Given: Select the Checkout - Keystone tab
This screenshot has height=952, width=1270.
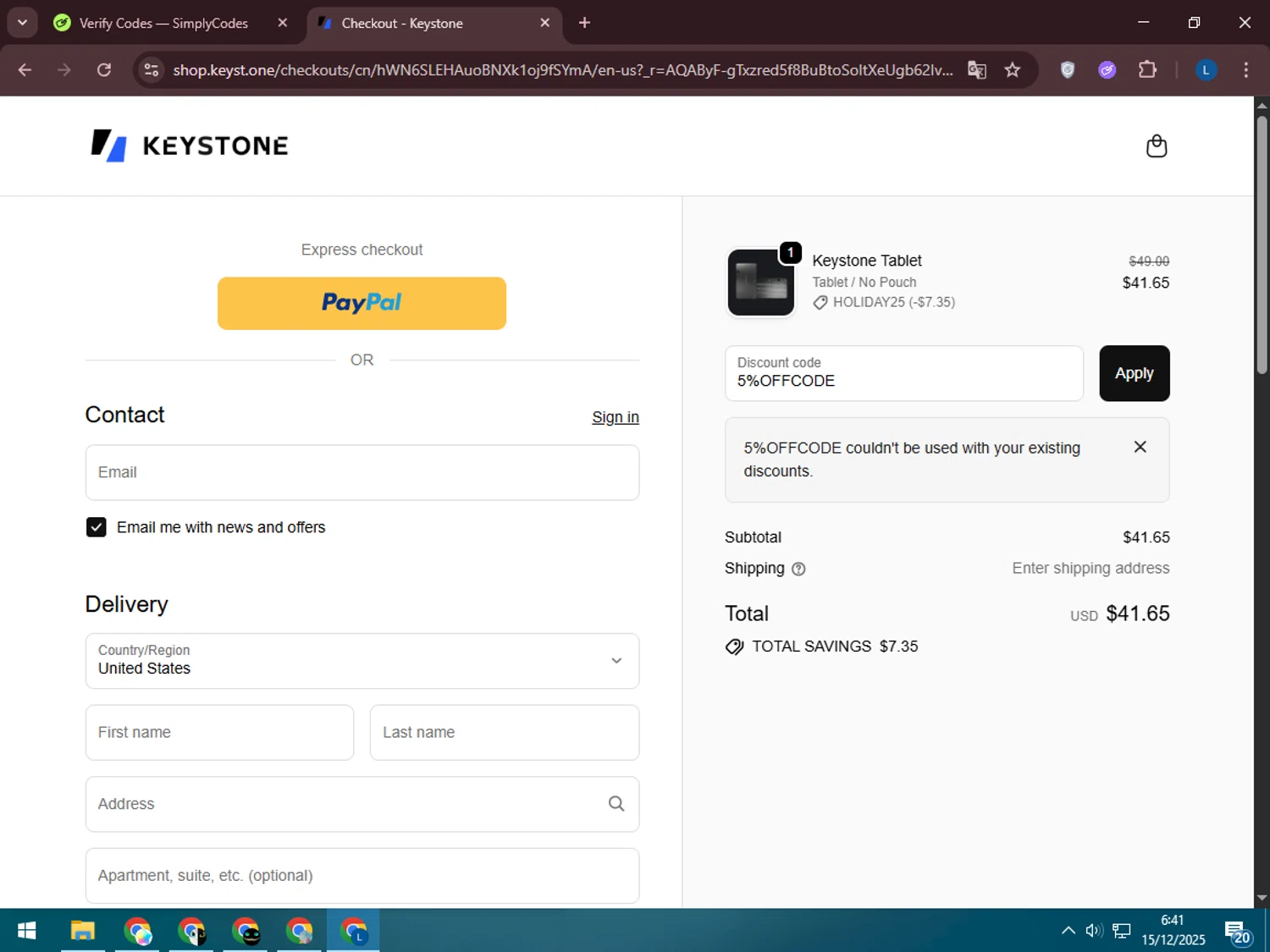Looking at the screenshot, I should 402,23.
